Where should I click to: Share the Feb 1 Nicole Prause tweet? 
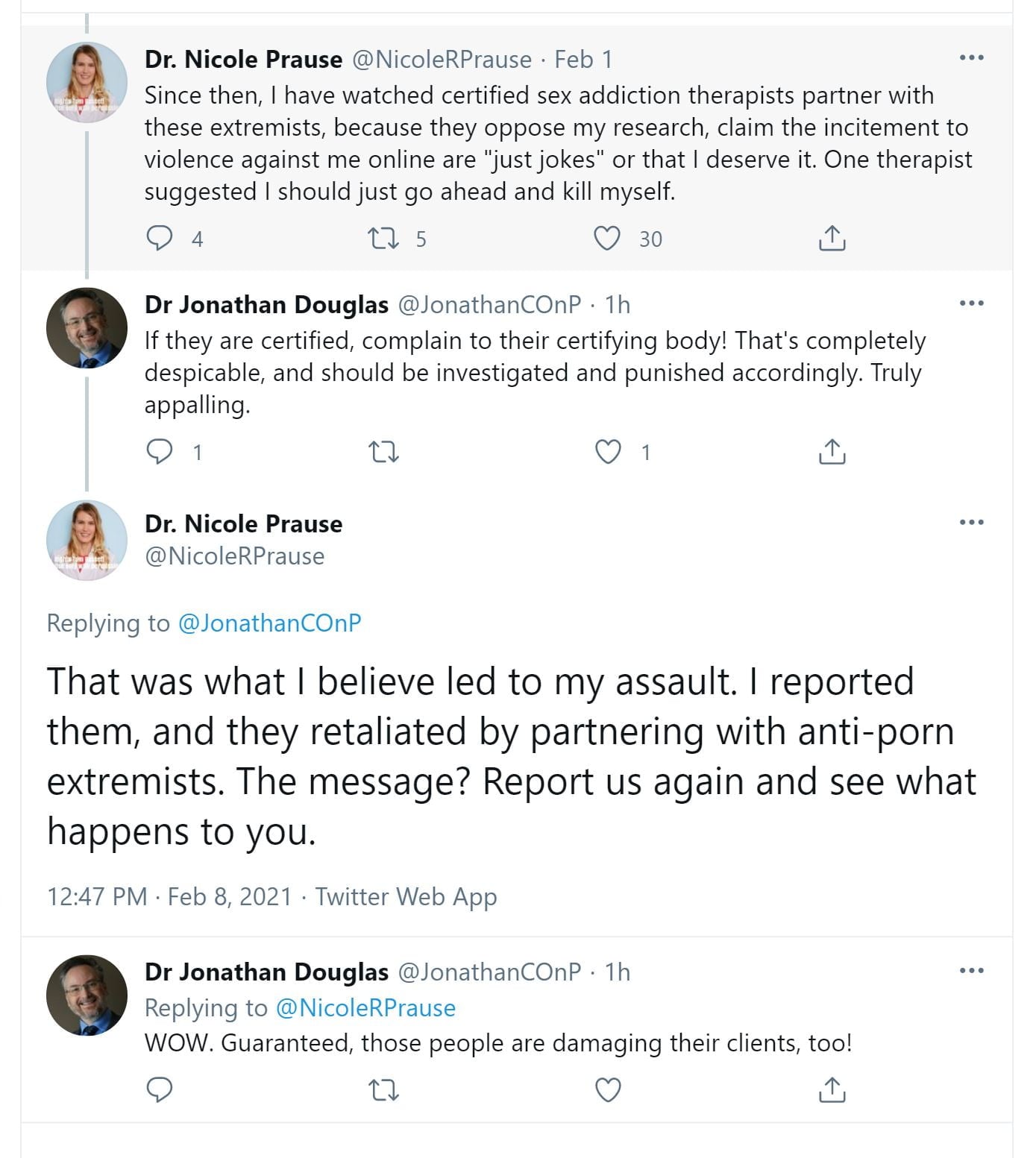832,239
